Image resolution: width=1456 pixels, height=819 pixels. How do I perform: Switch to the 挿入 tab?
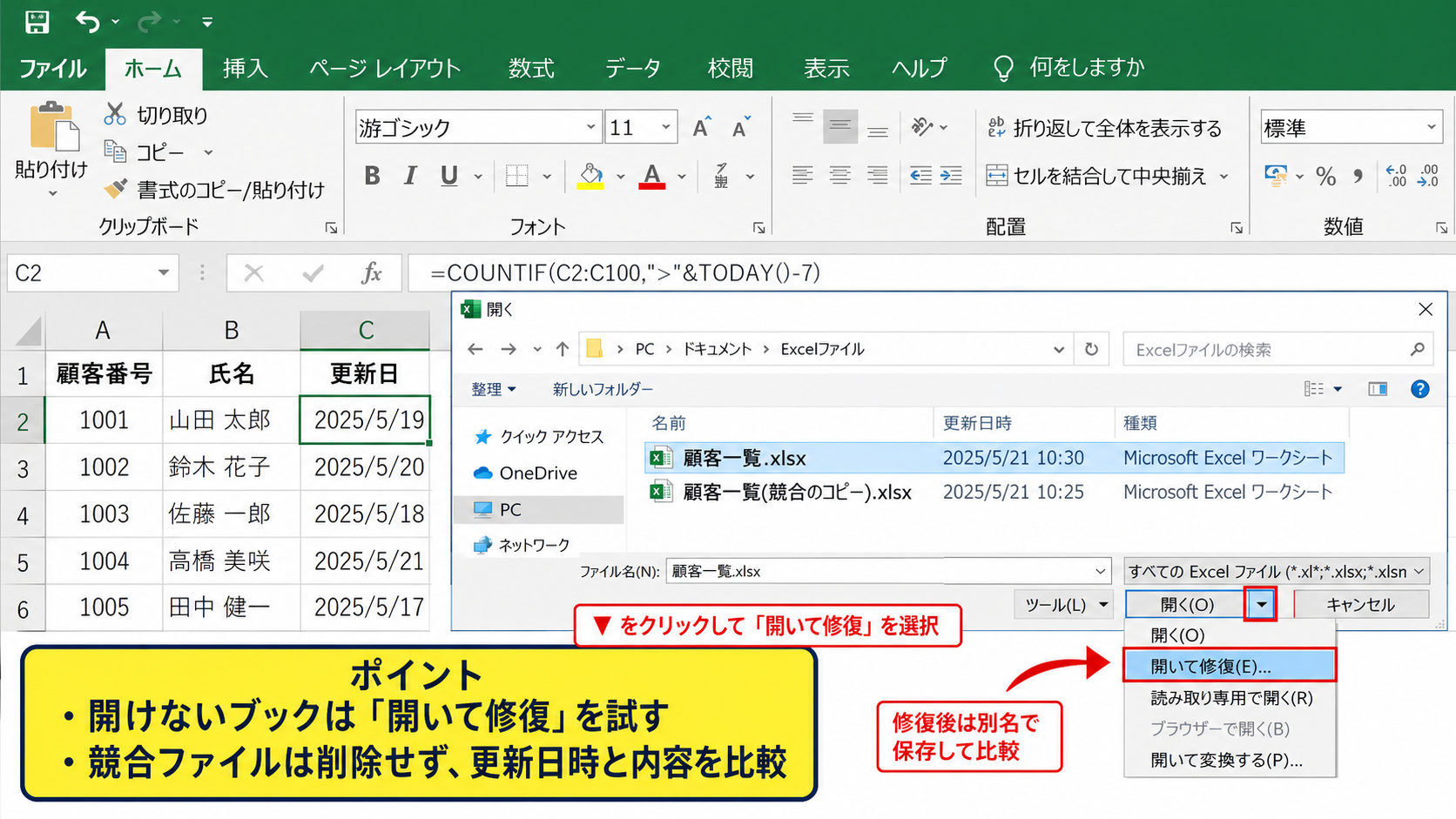tap(246, 68)
